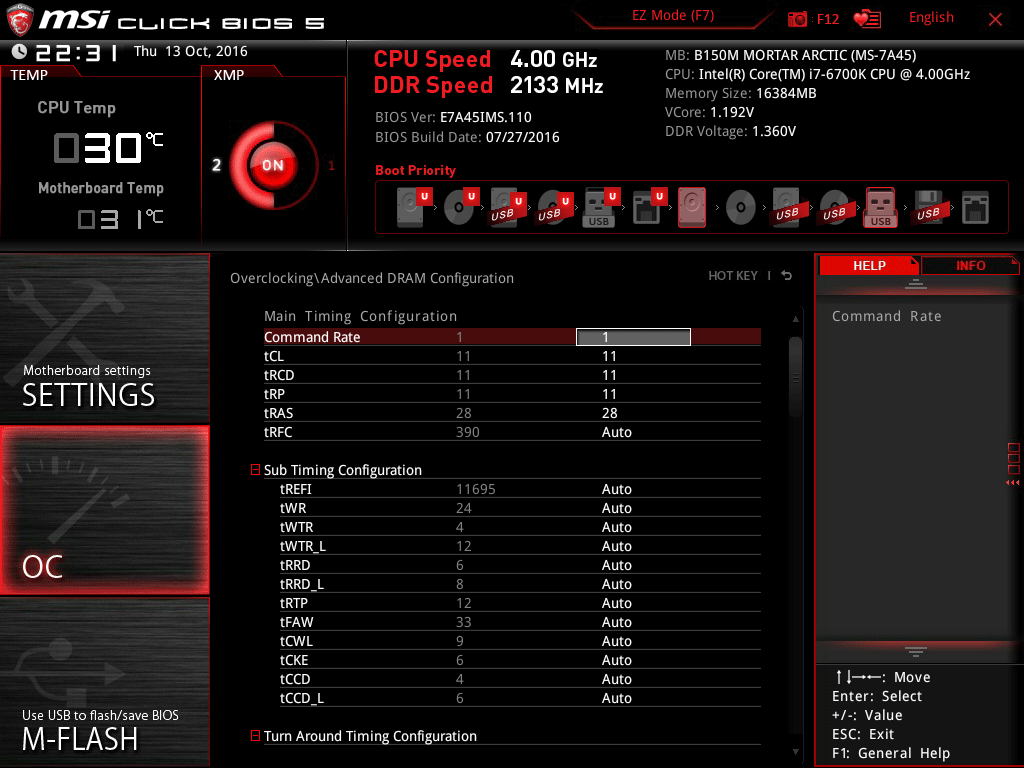Select the tRCD row

[512, 375]
